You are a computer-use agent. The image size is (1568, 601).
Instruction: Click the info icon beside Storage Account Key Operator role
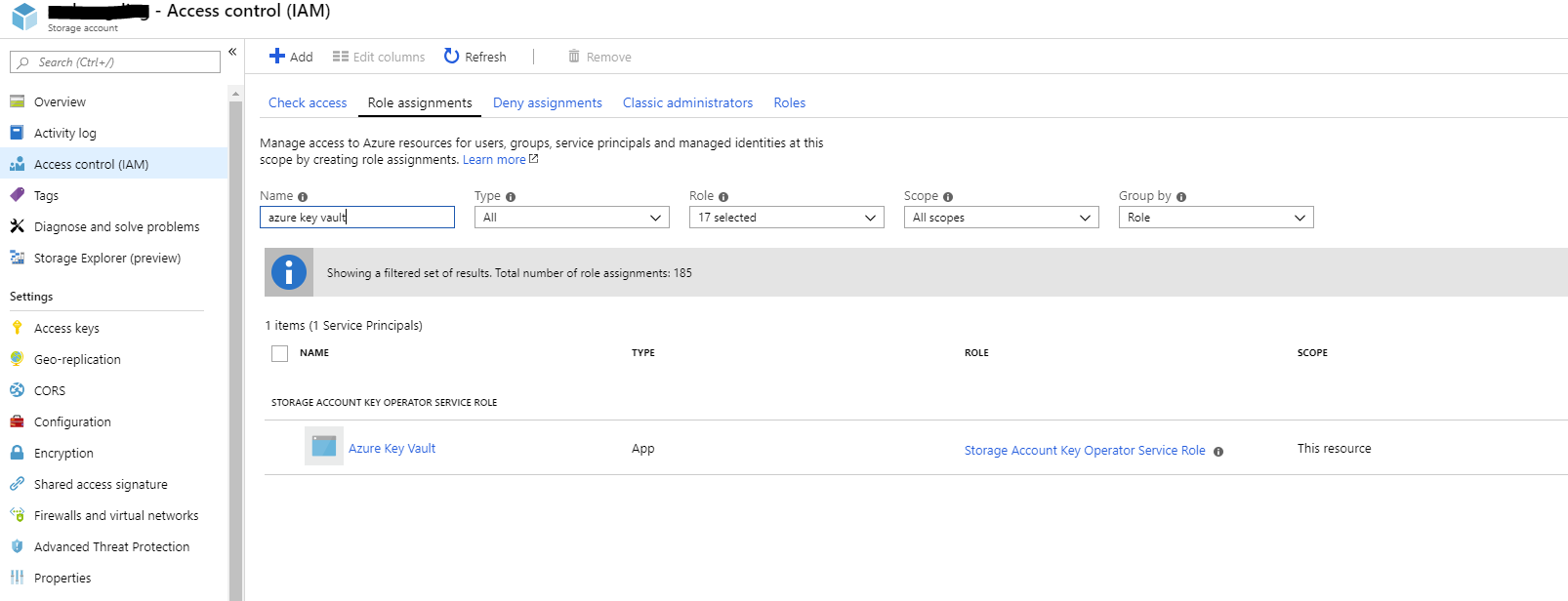[x=1218, y=452]
